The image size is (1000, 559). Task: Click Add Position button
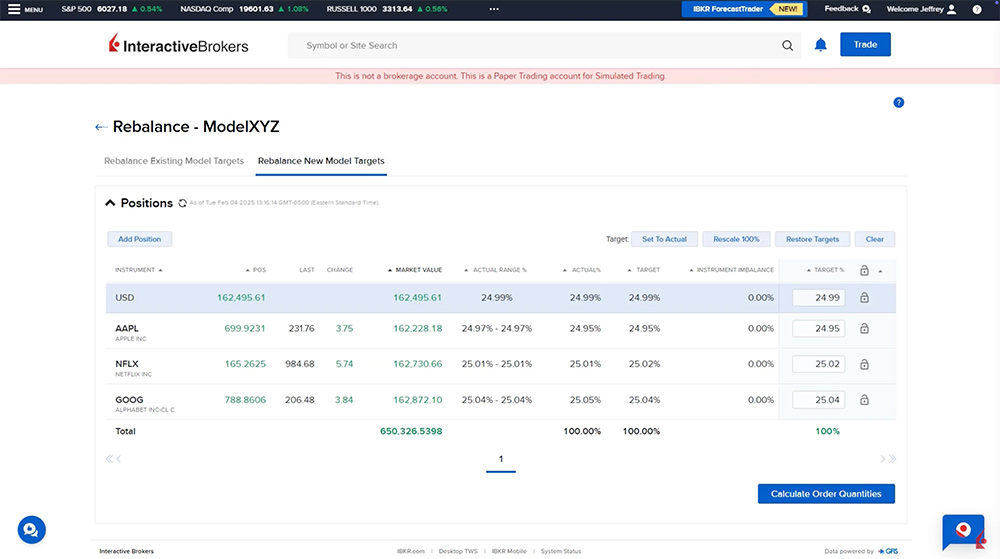[x=140, y=239]
